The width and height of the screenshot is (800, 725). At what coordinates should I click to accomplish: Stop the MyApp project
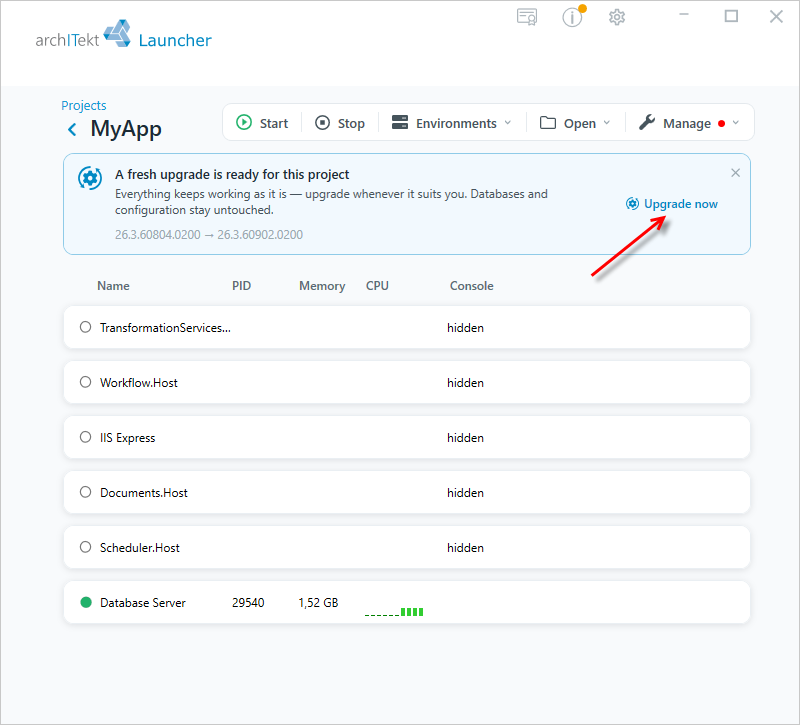[340, 123]
